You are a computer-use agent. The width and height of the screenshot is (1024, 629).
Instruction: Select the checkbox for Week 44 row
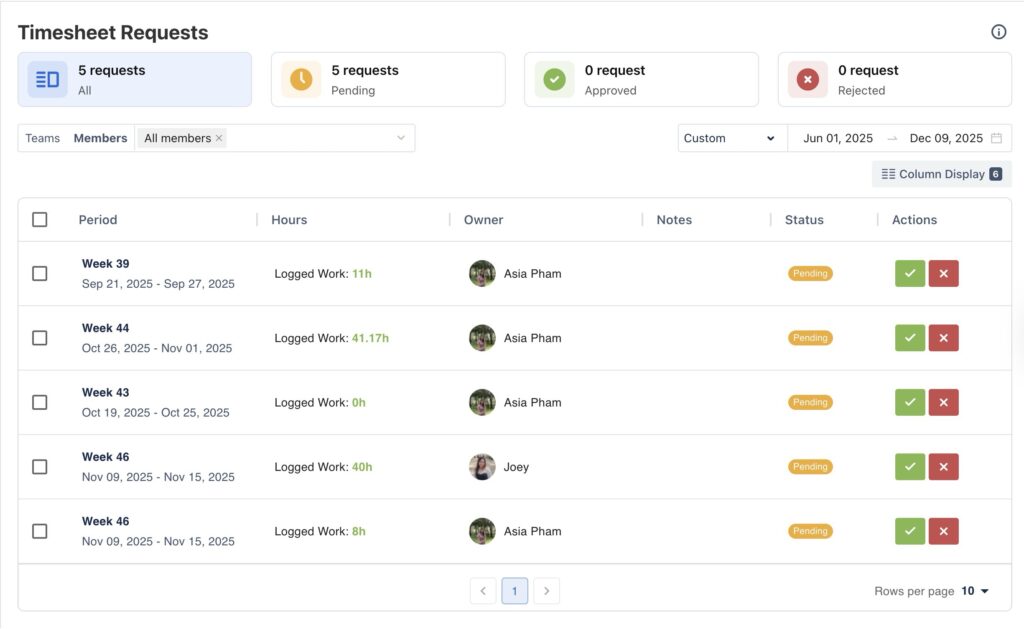(40, 337)
